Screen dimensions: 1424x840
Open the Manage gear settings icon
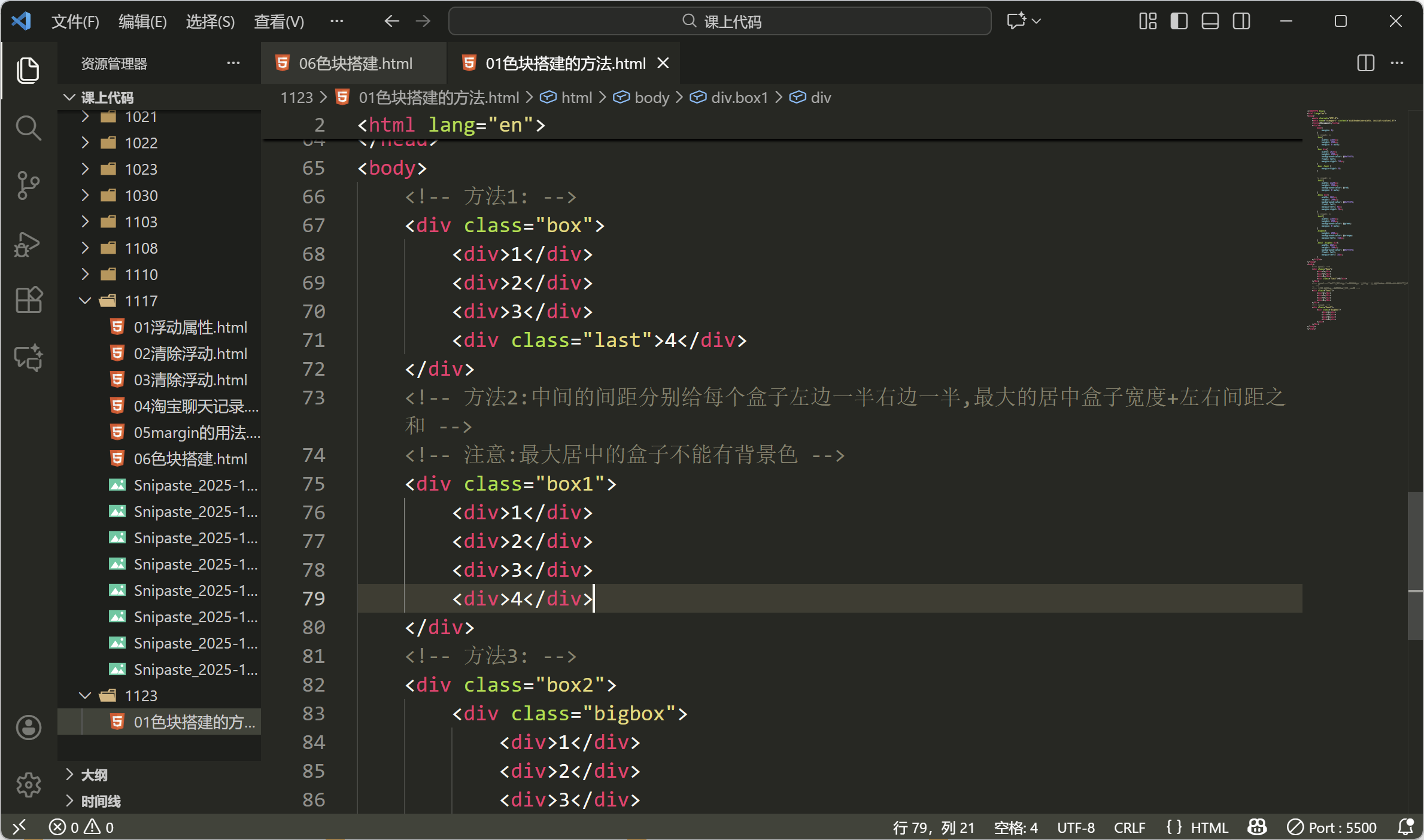(x=28, y=784)
